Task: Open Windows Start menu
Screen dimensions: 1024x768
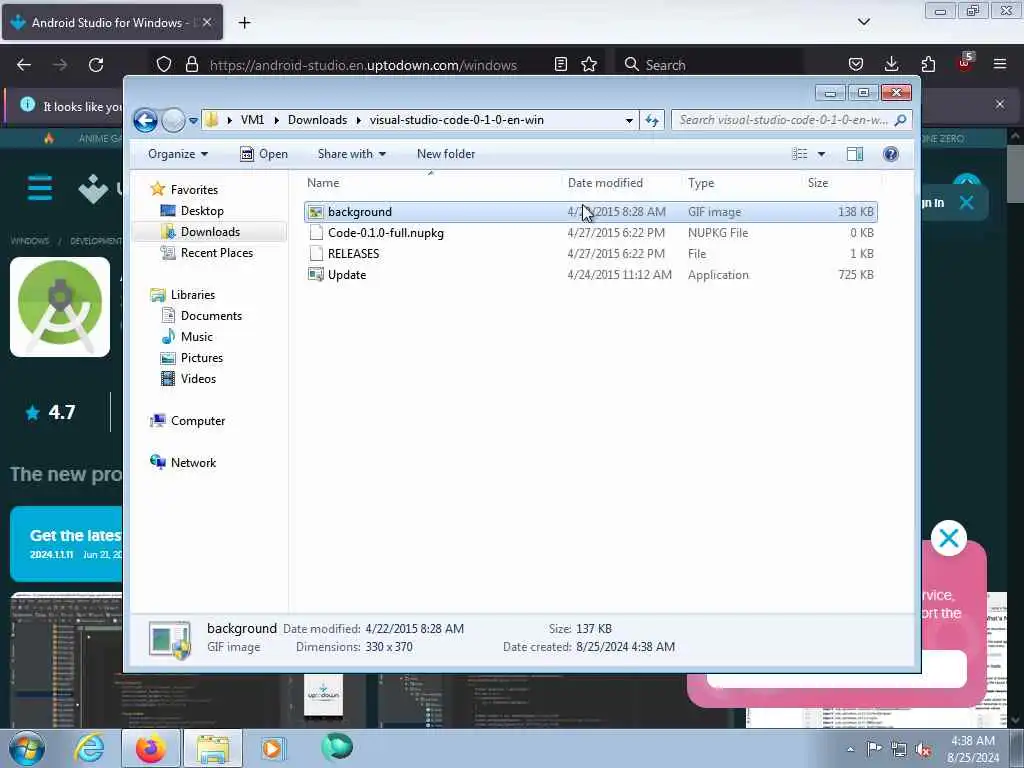Action: (x=27, y=748)
